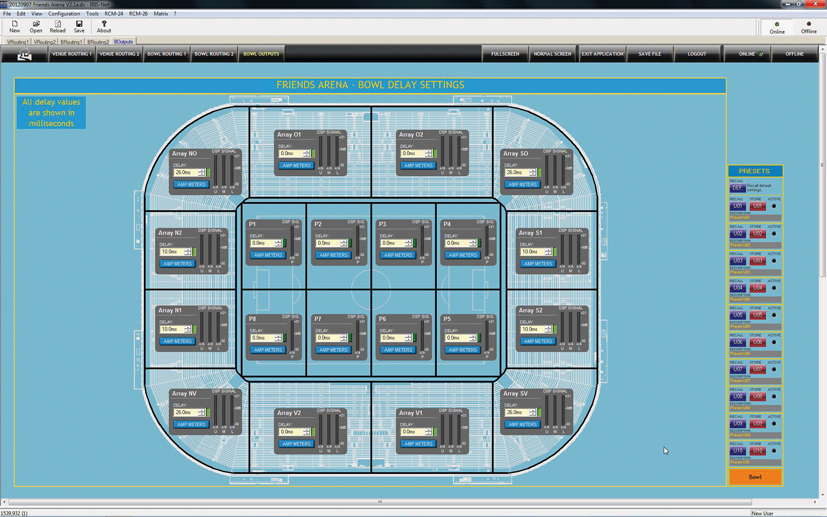This screenshot has width=827, height=517.
Task: Switch to ONLINE mode in black navigation bar
Action: coord(747,54)
